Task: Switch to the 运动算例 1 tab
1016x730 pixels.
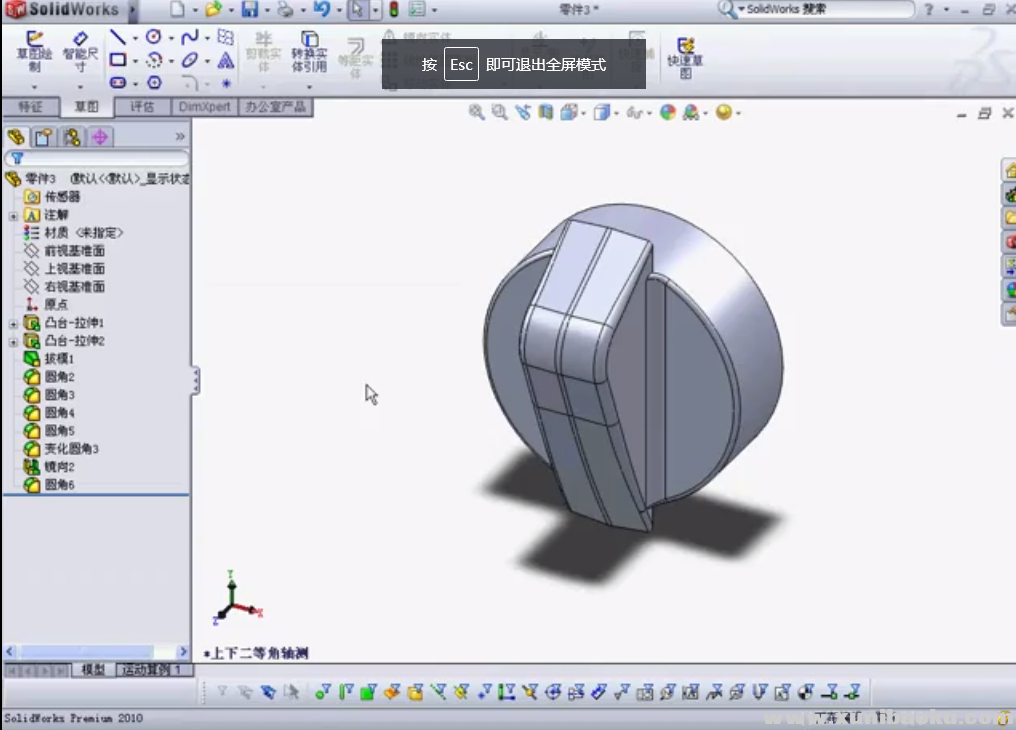Action: pos(152,669)
